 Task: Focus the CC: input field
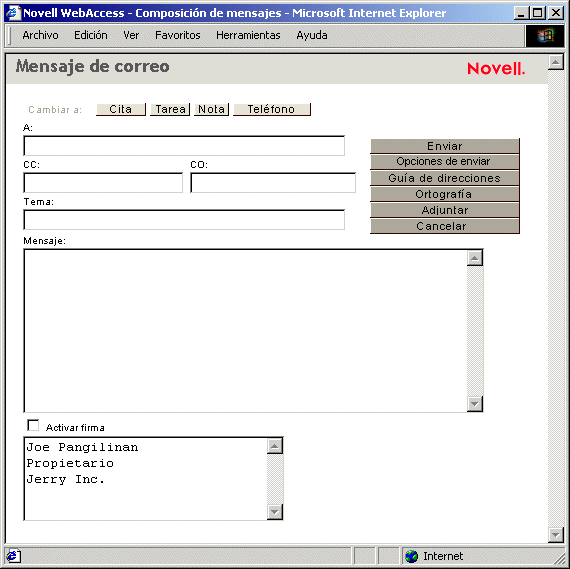point(103,183)
